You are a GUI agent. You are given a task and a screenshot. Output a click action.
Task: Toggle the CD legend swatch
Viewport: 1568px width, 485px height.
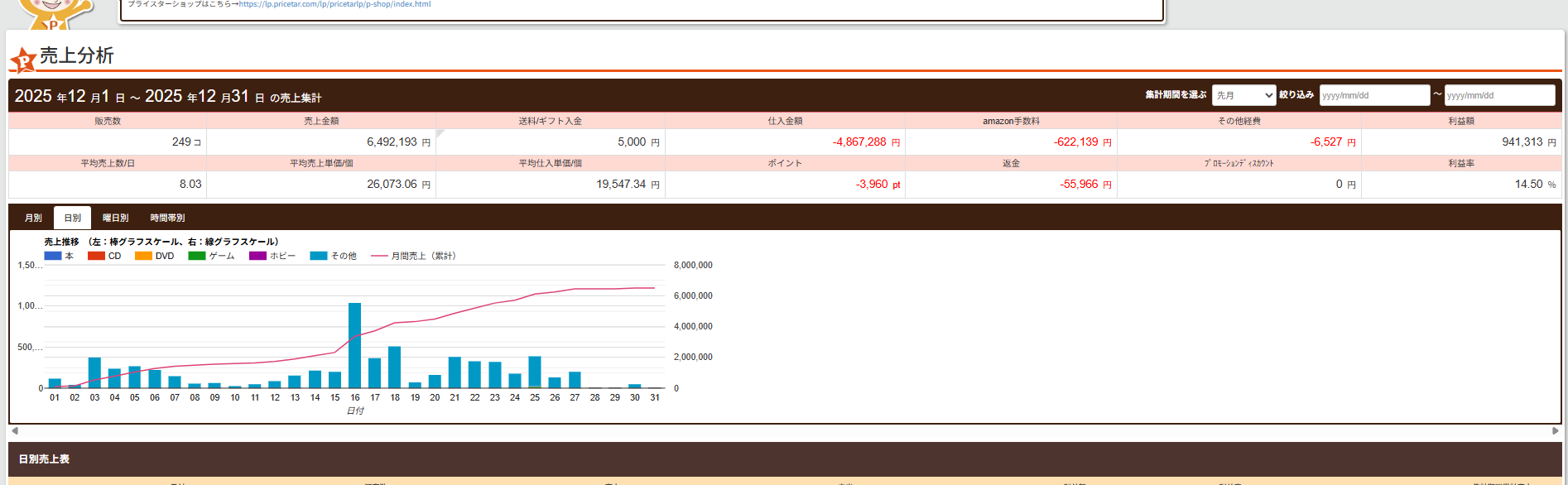pyautogui.click(x=96, y=257)
